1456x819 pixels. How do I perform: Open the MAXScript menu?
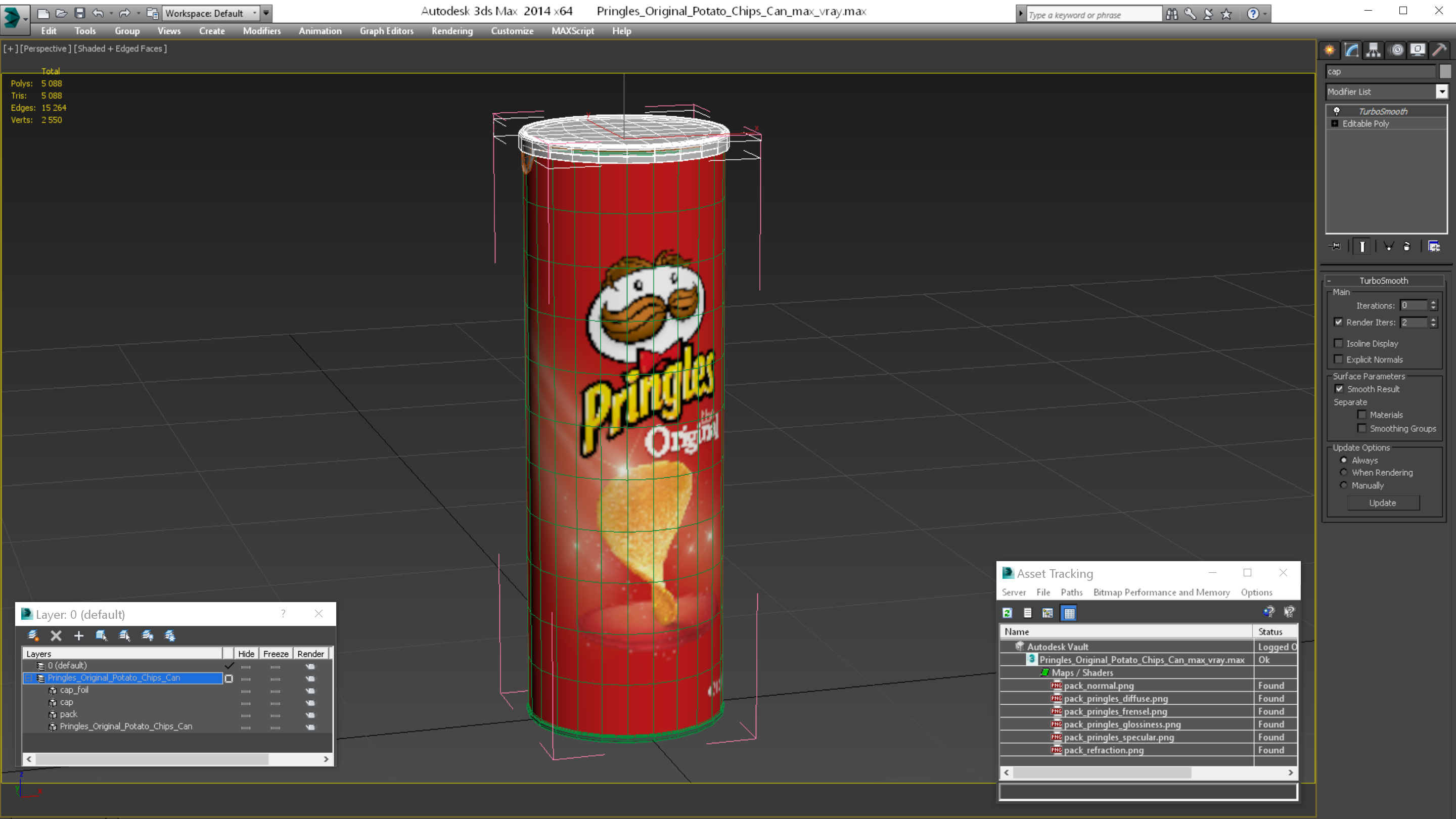click(x=573, y=31)
